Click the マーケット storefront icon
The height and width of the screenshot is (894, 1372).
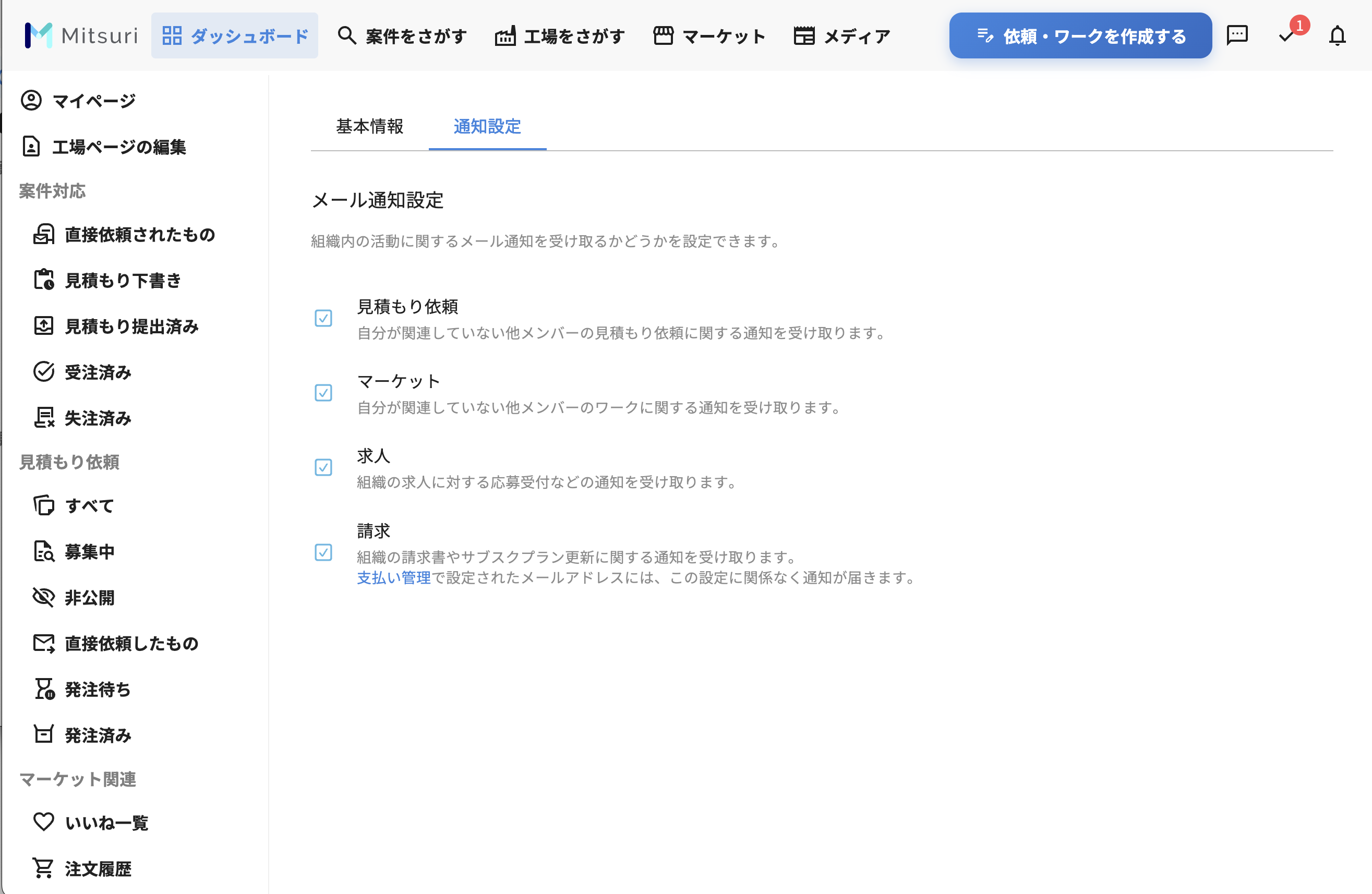coord(663,36)
